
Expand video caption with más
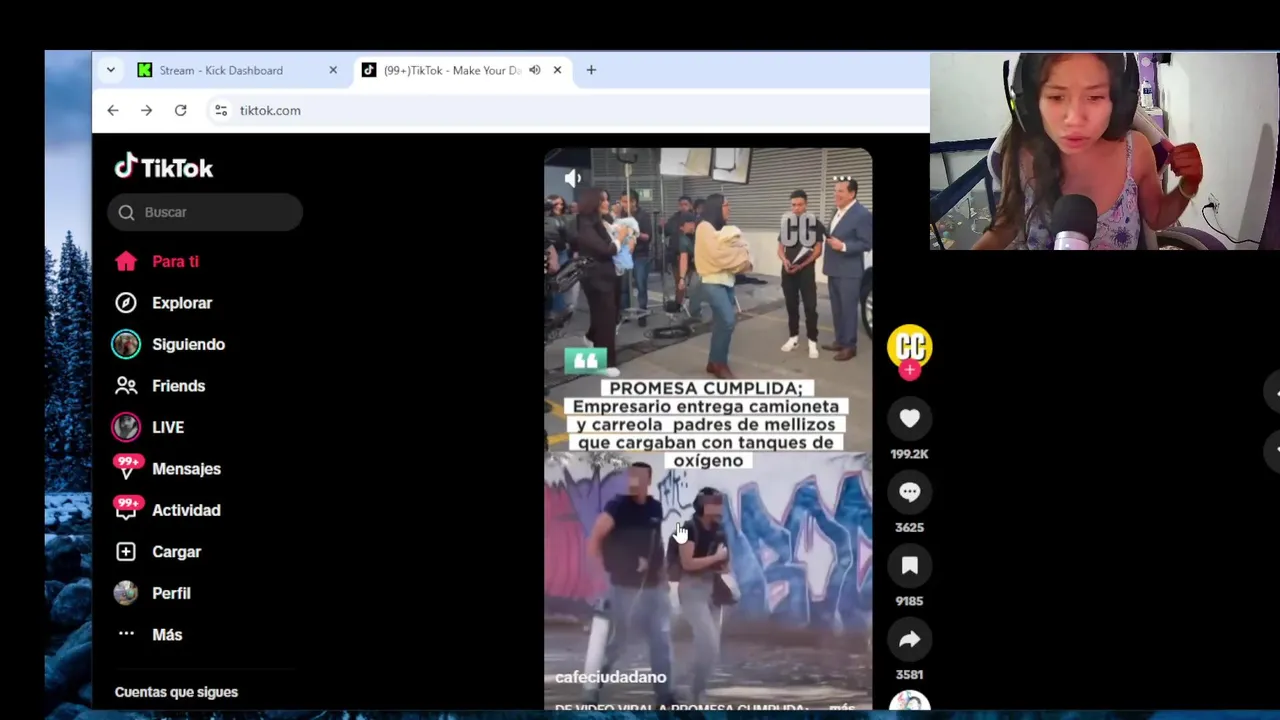click(842, 707)
